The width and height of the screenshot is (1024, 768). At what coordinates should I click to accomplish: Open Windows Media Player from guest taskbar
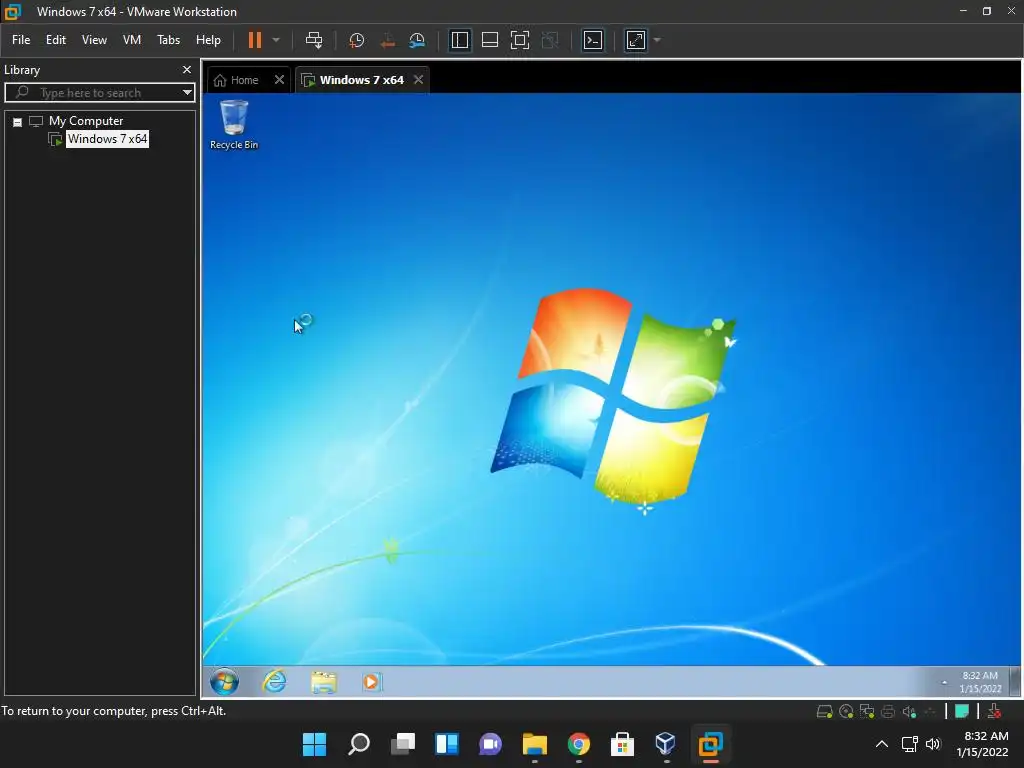(x=372, y=682)
